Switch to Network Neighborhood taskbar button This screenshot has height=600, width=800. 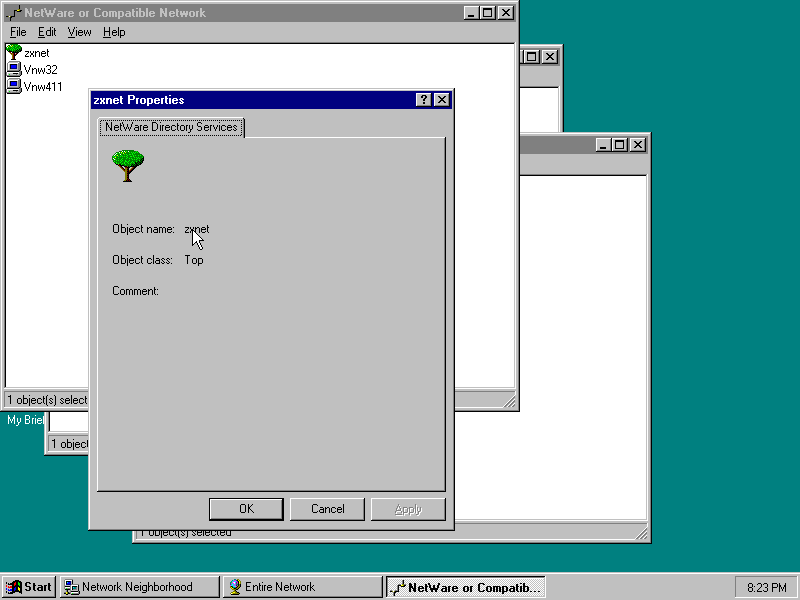click(139, 587)
